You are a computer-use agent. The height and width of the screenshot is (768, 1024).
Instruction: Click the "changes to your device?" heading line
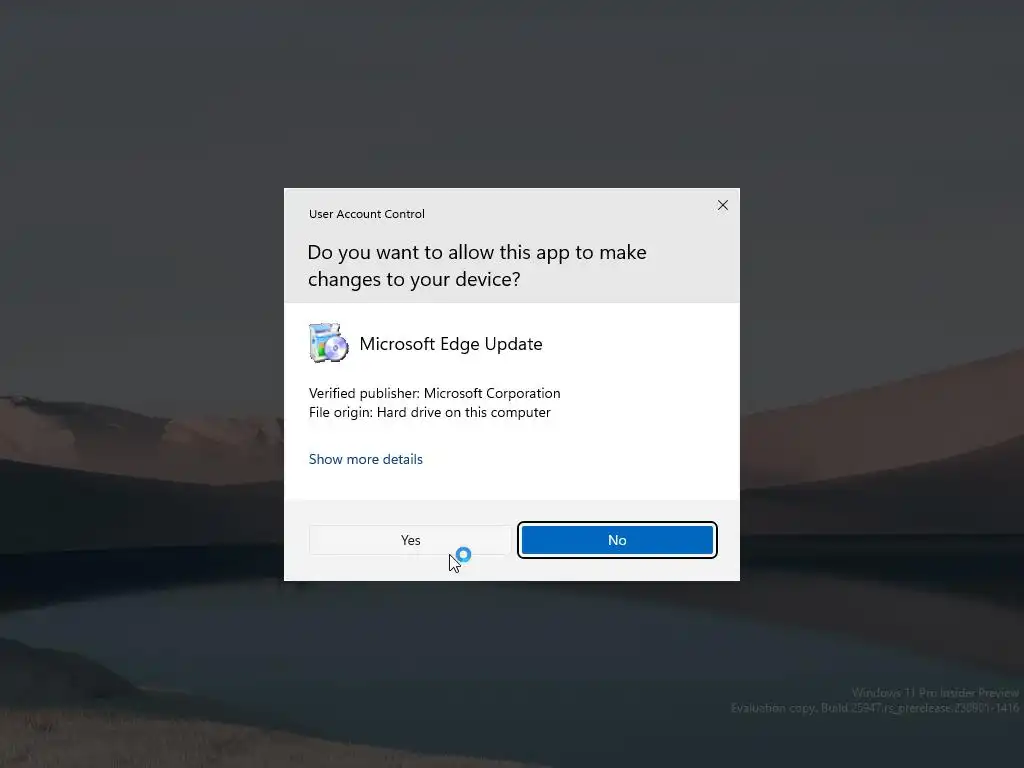pos(414,280)
